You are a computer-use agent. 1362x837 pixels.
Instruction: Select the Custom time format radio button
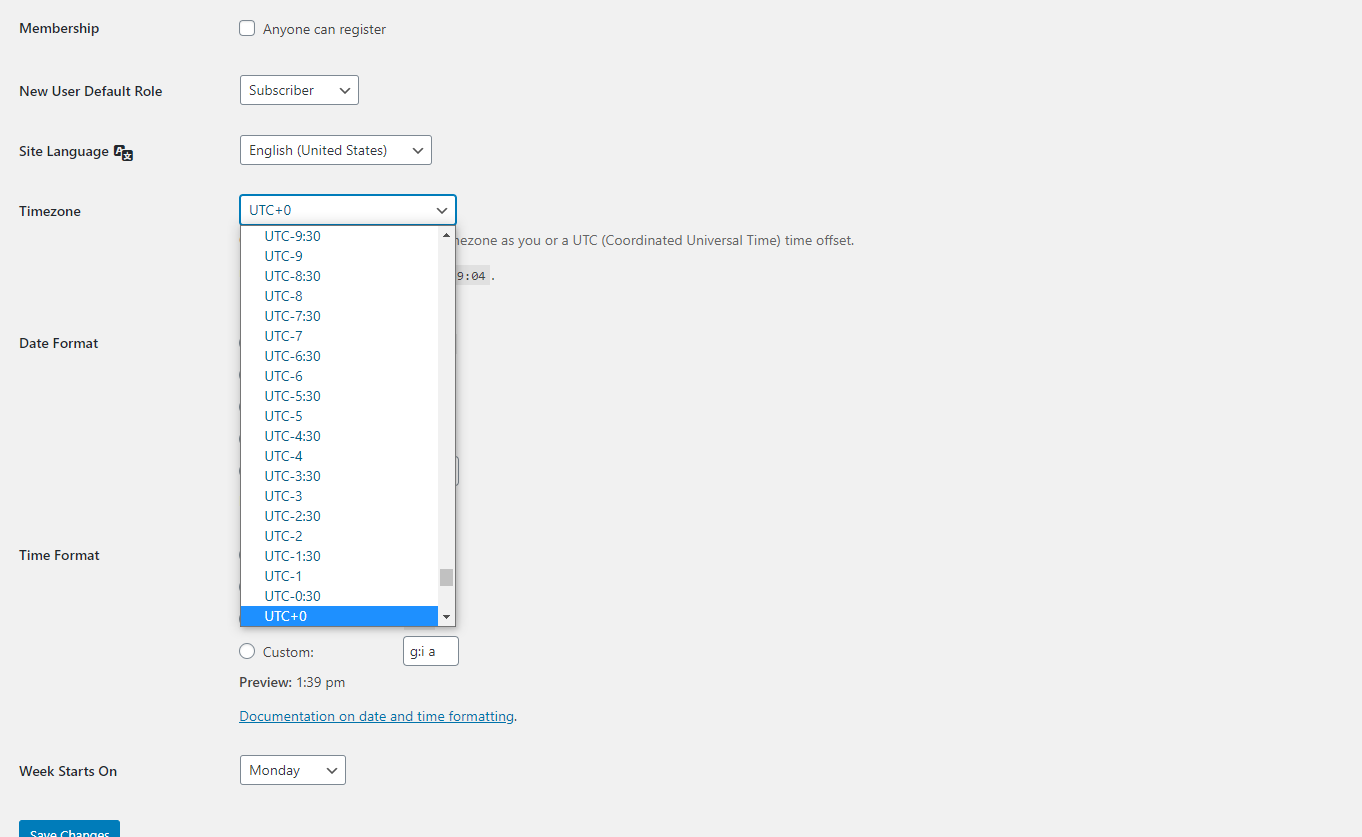[x=247, y=651]
